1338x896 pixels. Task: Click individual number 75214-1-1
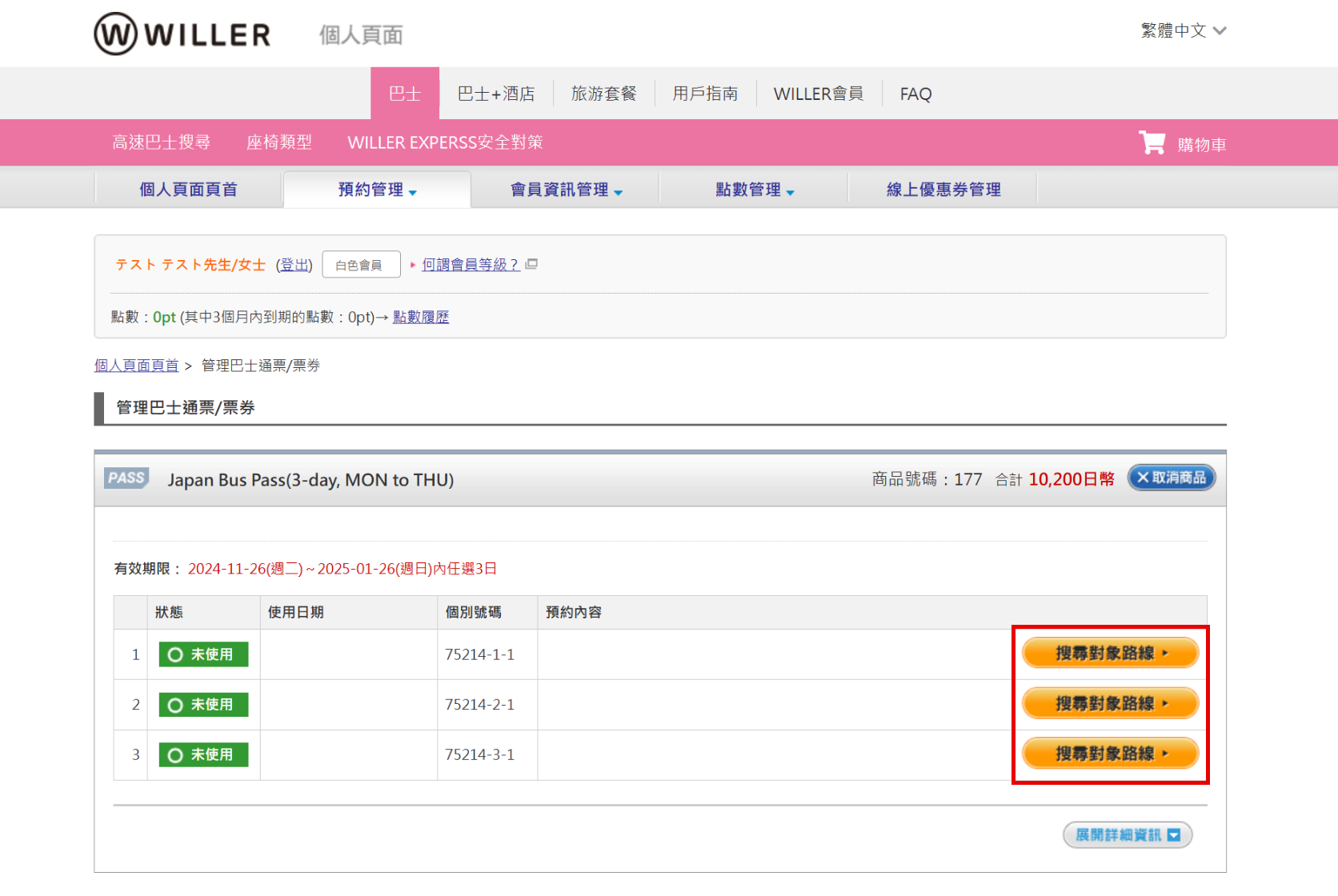click(479, 654)
